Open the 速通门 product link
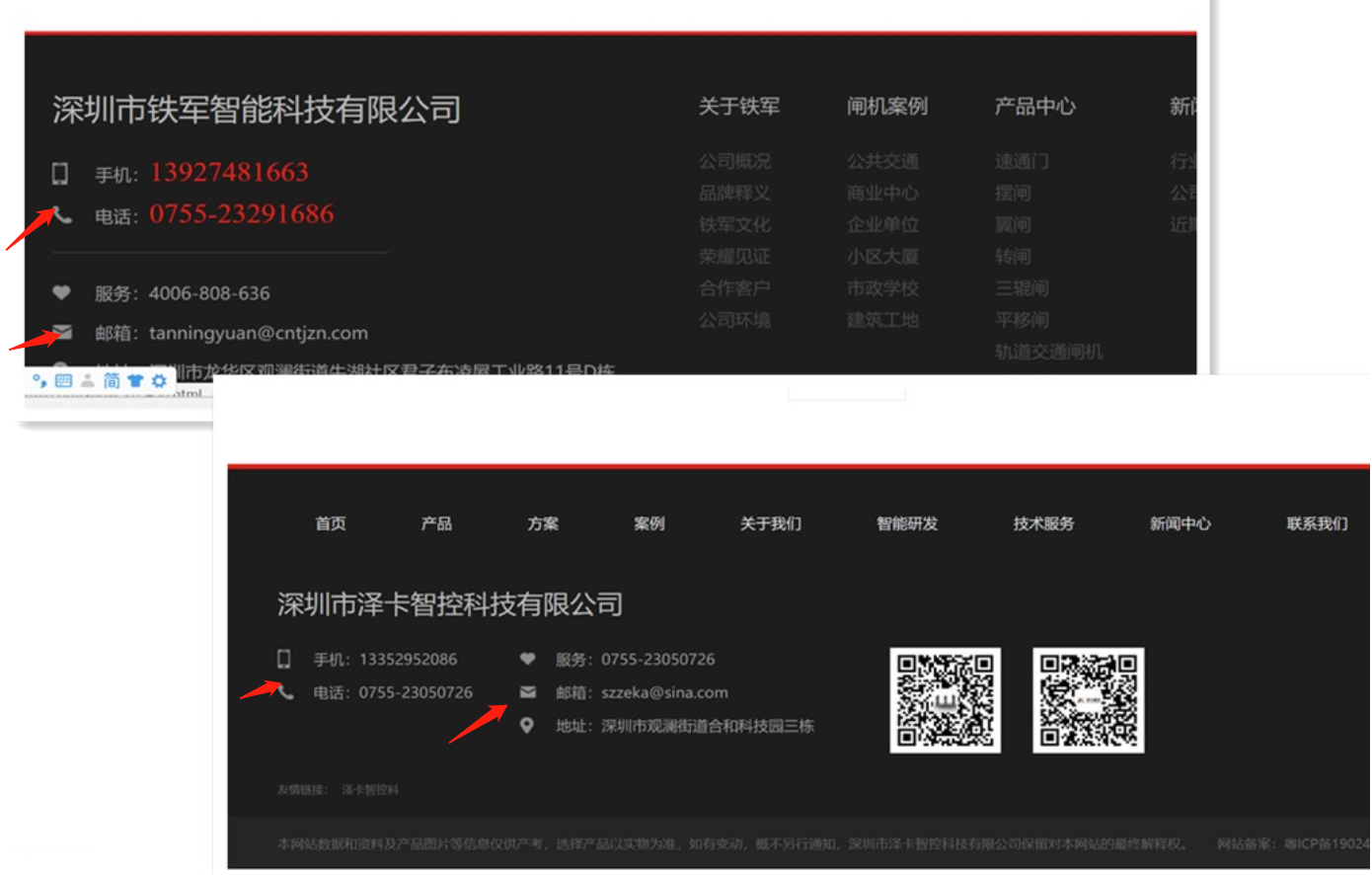The height and width of the screenshot is (875, 1372). pyautogui.click(x=1022, y=161)
